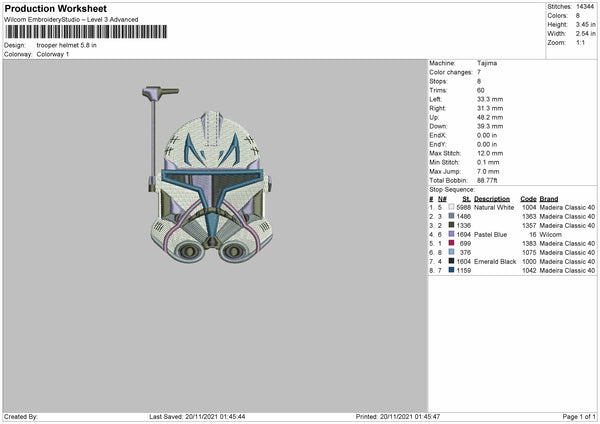The height and width of the screenshot is (424, 600).
Task: Click the red swatch for code 1383
Action: click(452, 243)
